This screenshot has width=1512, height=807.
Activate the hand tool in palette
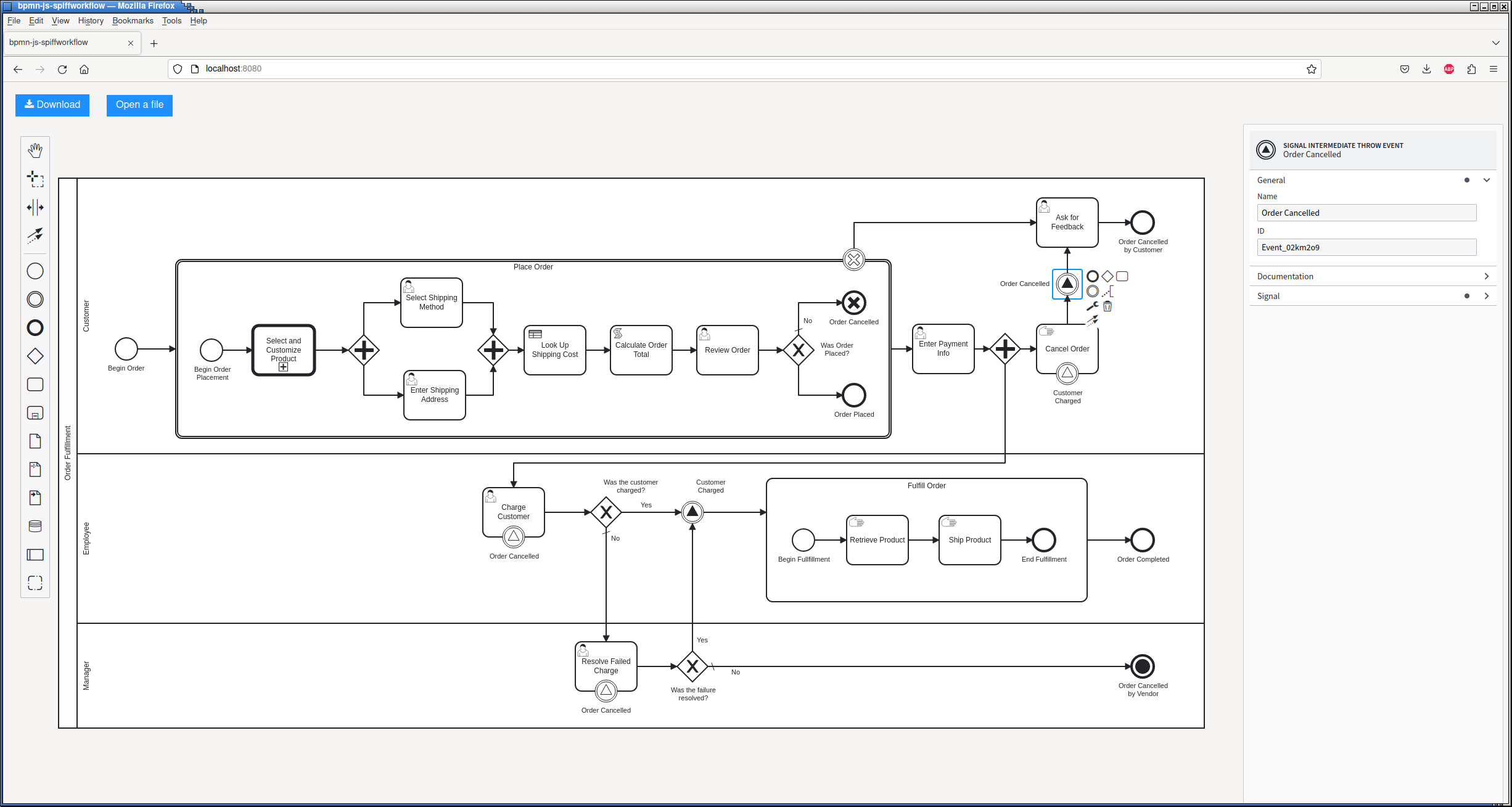pyautogui.click(x=35, y=150)
